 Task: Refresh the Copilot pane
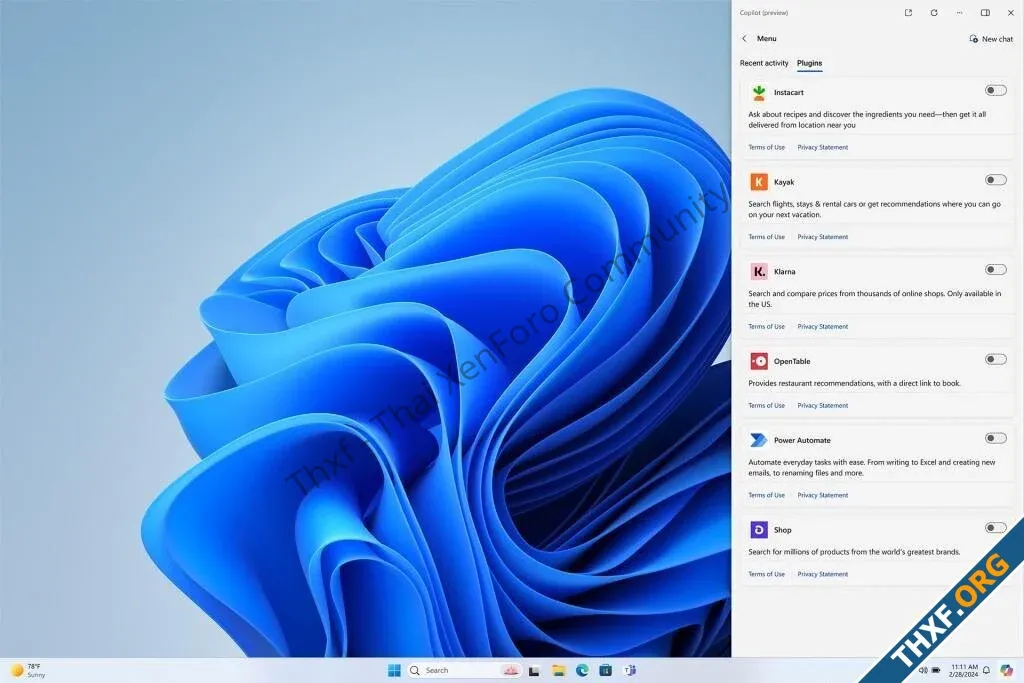click(x=934, y=12)
